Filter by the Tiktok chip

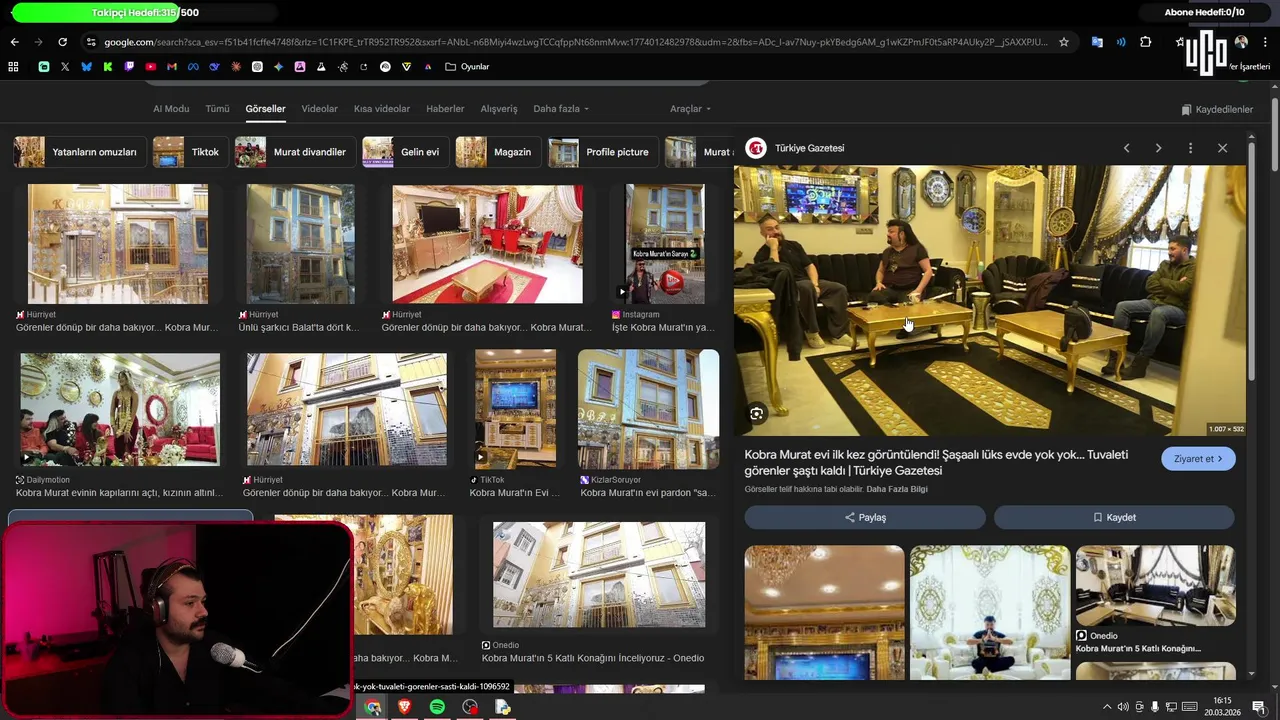pyautogui.click(x=189, y=152)
